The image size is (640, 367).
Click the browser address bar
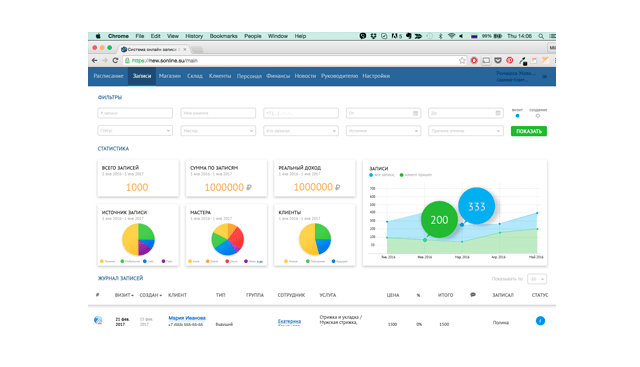tap(294, 60)
